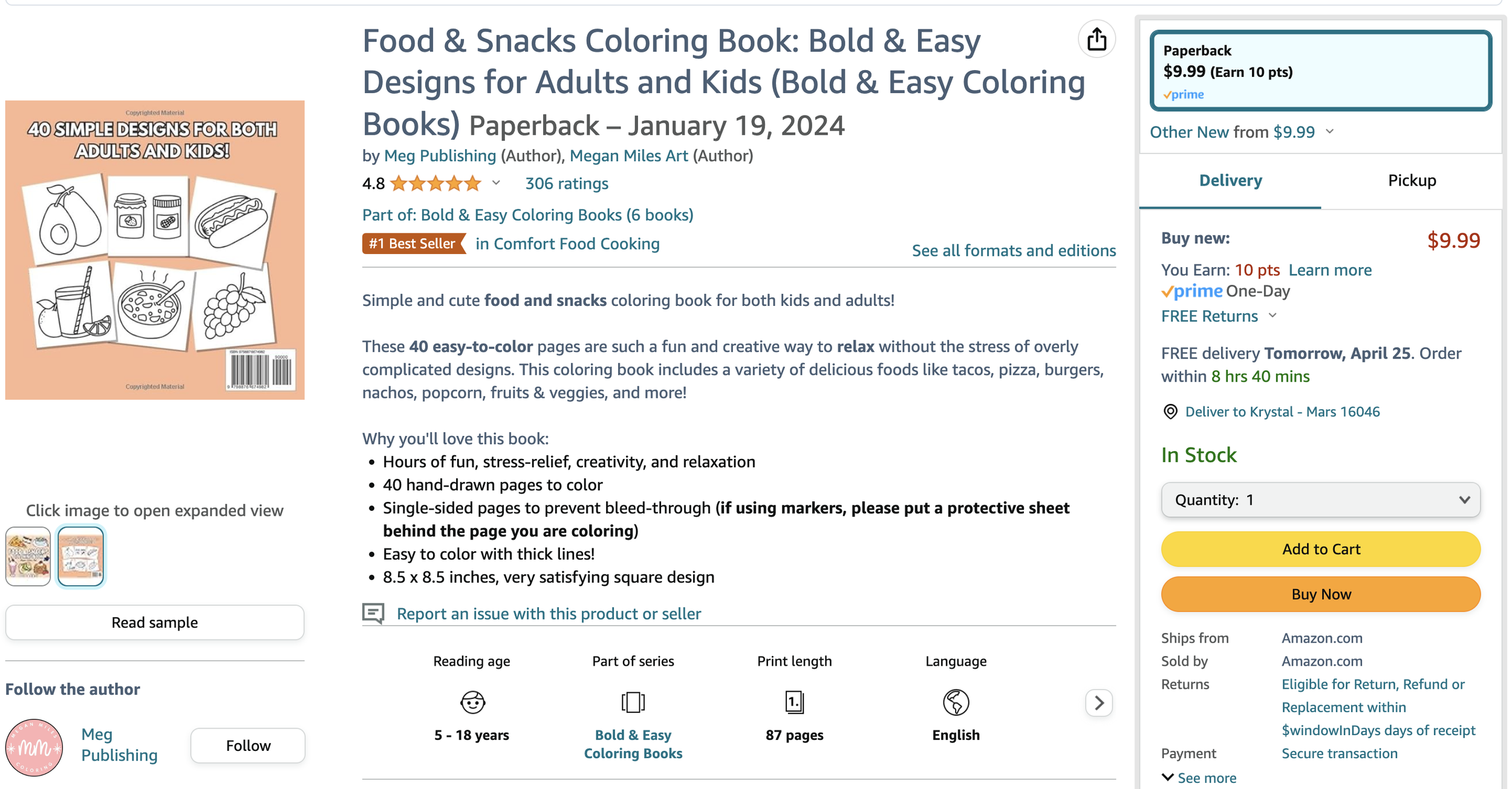Expand the star rating breakdown chevron

coord(496,183)
